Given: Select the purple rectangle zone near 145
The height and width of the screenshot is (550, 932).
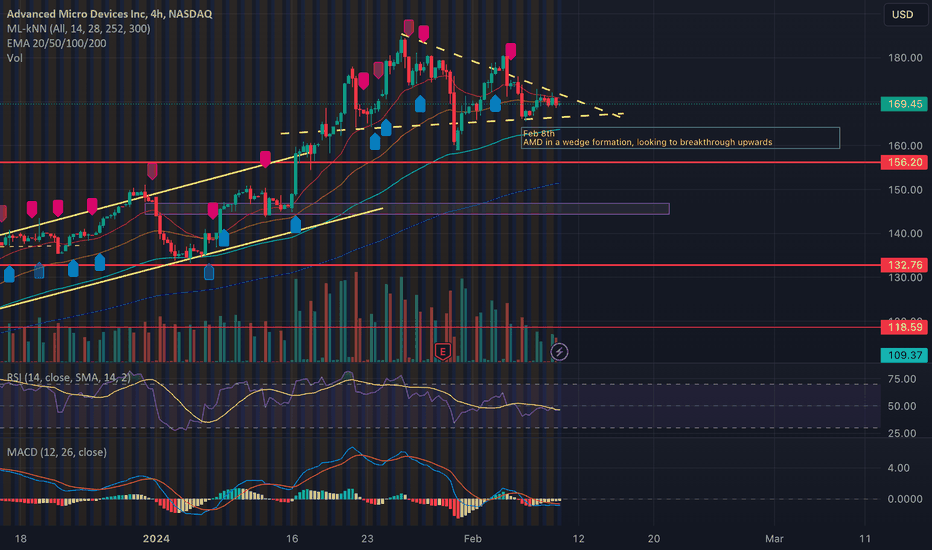Looking at the screenshot, I should pyautogui.click(x=407, y=209).
